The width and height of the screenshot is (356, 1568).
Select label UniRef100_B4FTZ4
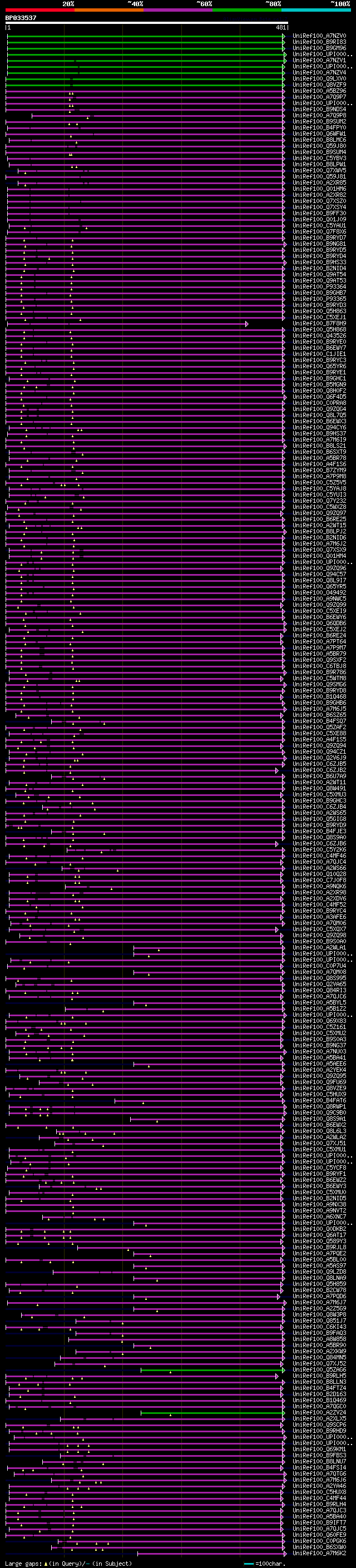(319, 1388)
